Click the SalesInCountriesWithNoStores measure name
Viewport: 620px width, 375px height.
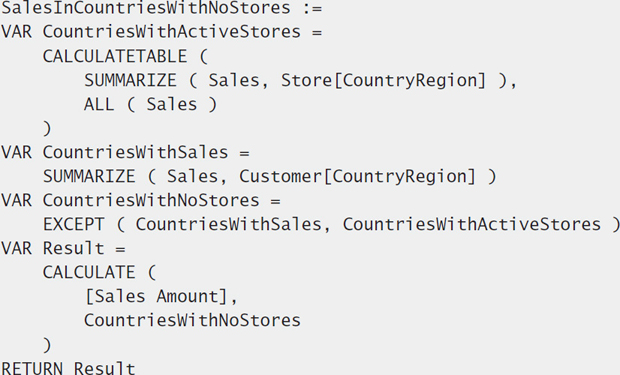click(146, 8)
